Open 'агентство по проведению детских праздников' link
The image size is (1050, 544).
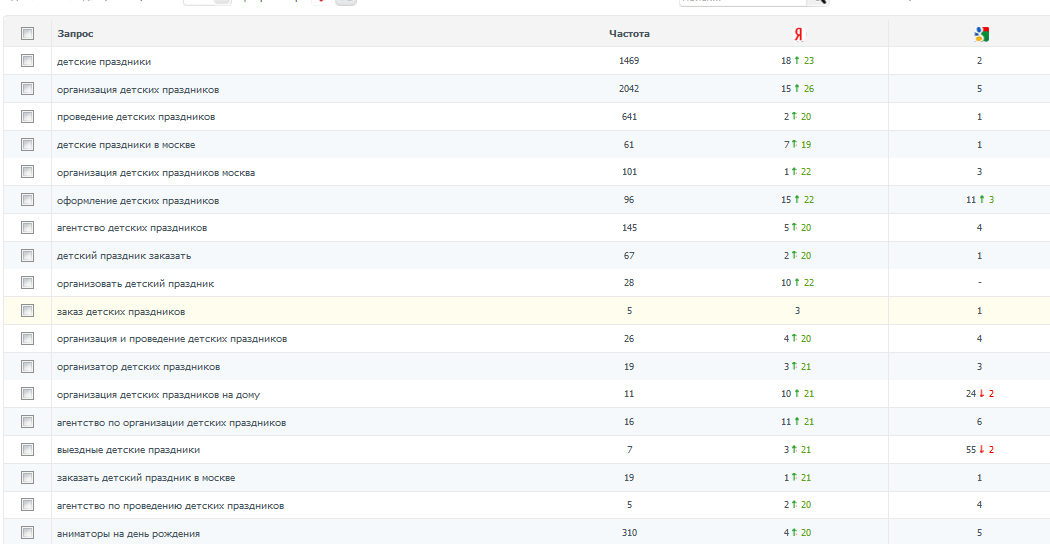tap(170, 506)
